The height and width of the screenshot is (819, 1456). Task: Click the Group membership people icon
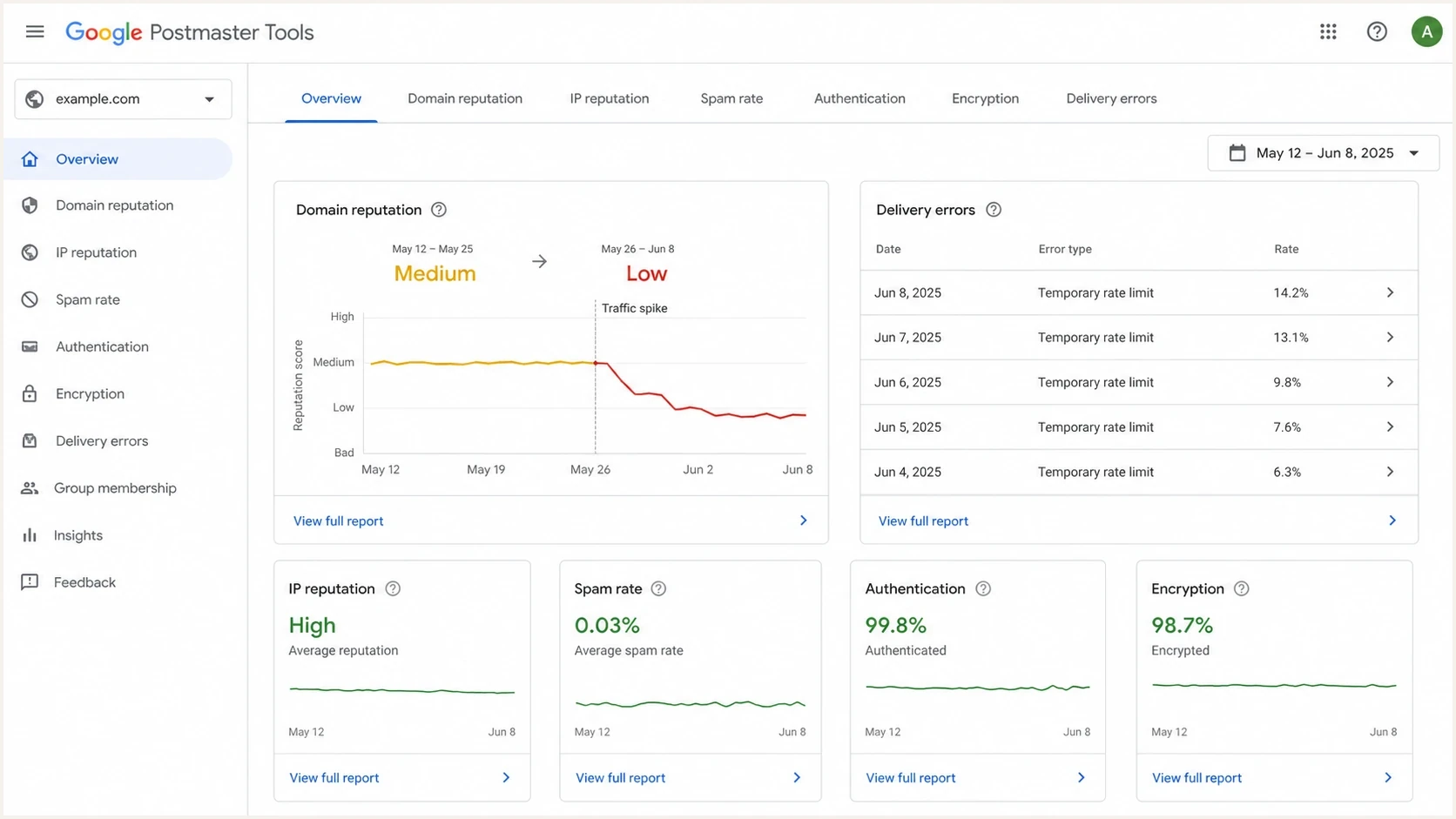(30, 488)
